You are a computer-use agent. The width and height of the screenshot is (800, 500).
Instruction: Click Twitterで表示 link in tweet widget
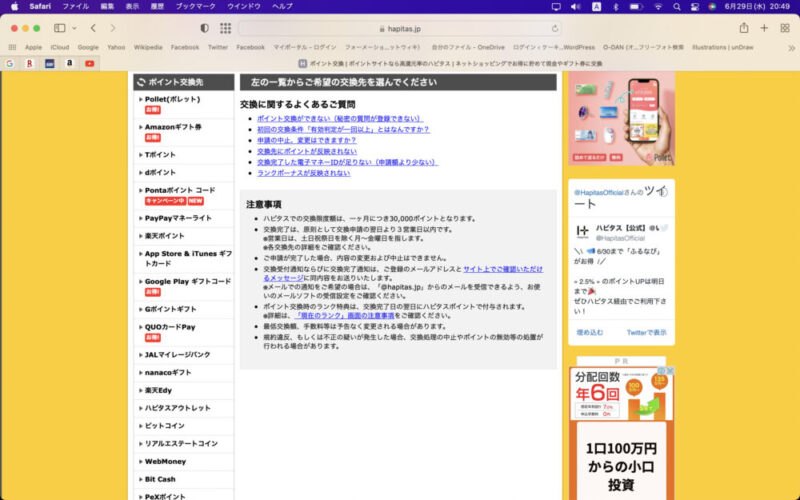pos(646,333)
